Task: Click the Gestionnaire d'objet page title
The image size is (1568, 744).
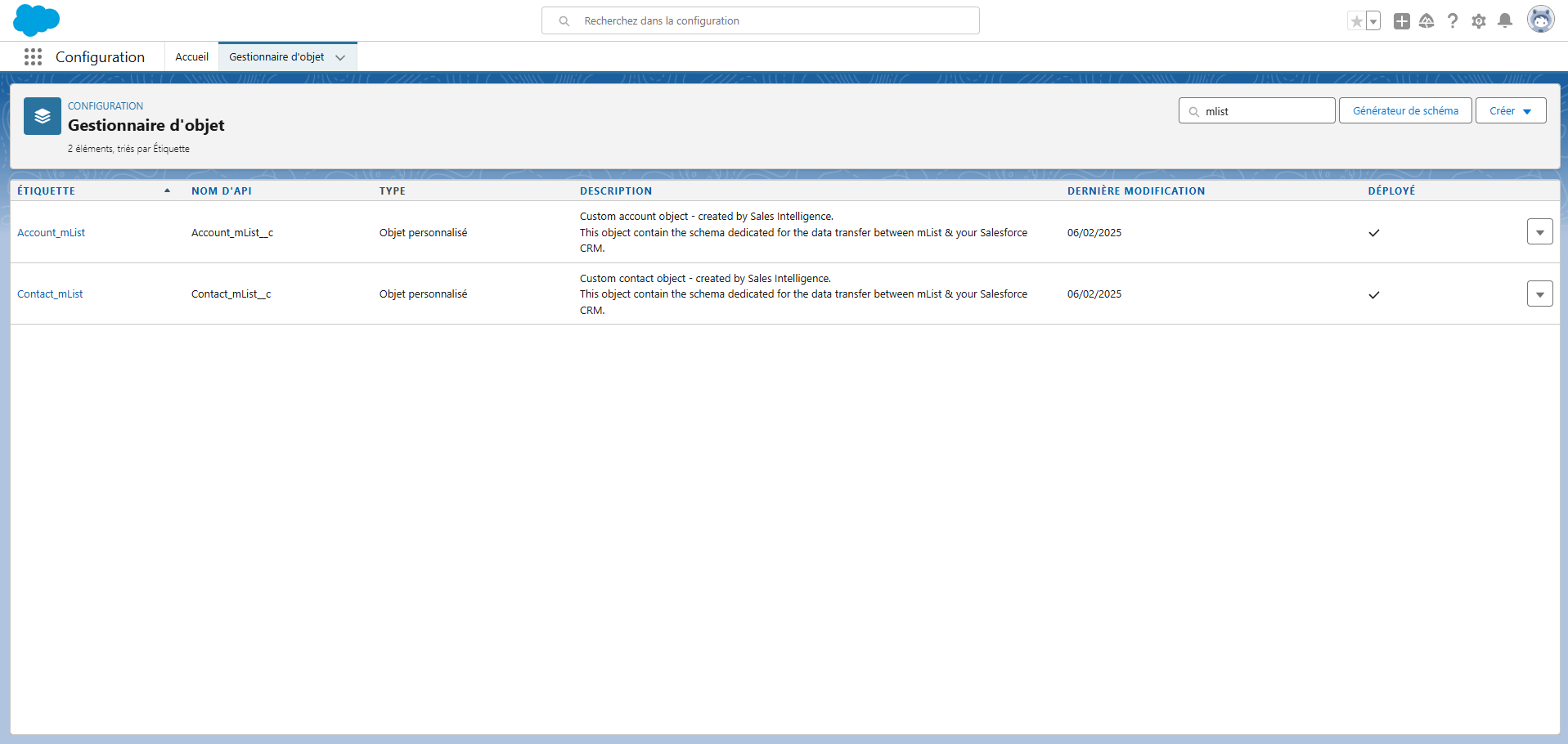Action: (146, 125)
